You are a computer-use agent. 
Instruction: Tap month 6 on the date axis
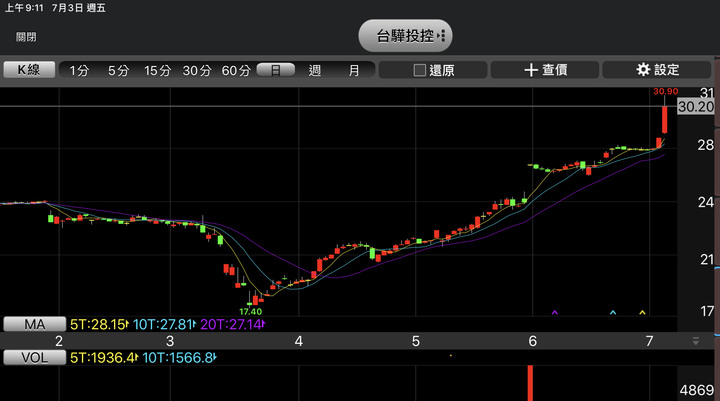tap(532, 341)
